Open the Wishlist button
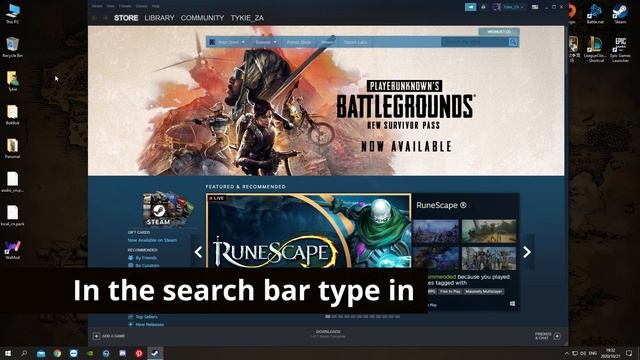 pyautogui.click(x=499, y=31)
